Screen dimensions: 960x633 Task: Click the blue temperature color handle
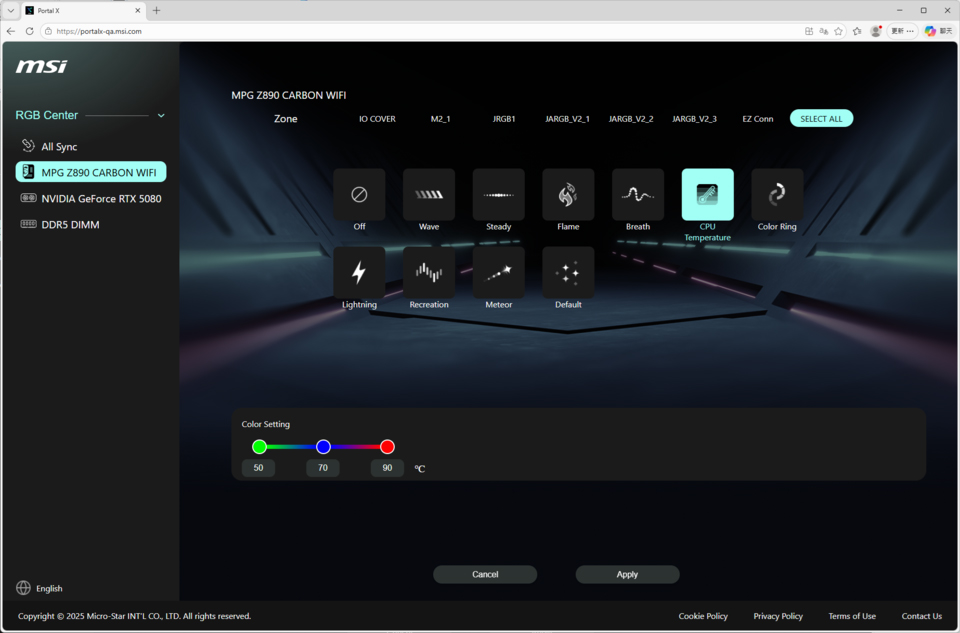pyautogui.click(x=323, y=447)
